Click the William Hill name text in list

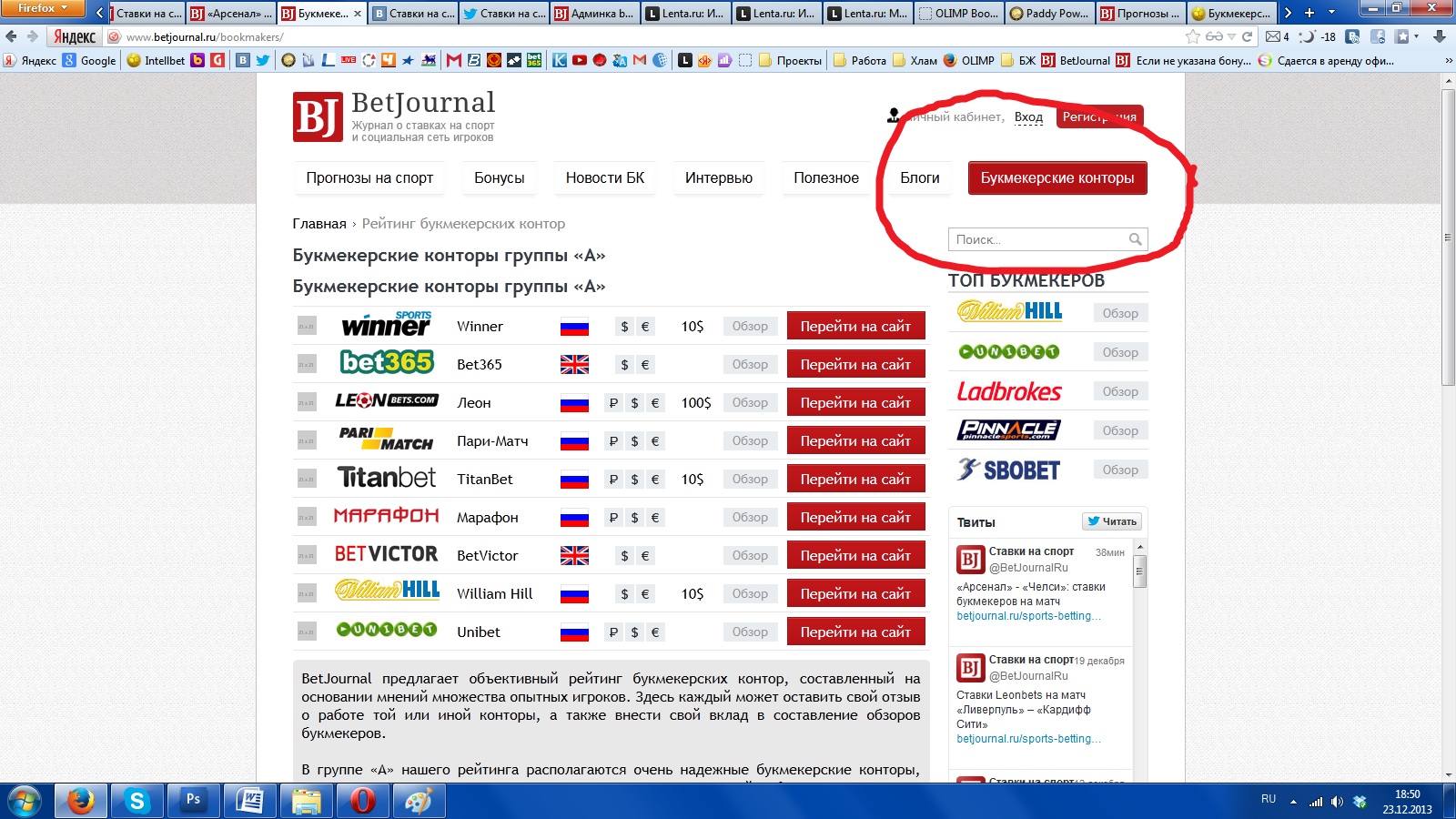pyautogui.click(x=494, y=593)
